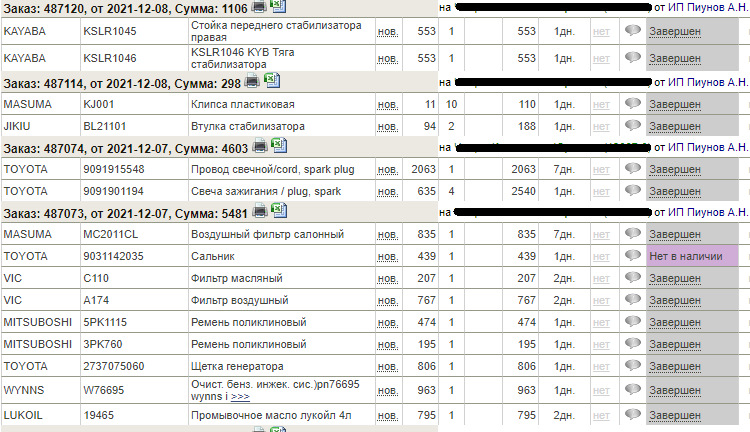This screenshot has height=432, width=750.
Task: Click Завершен status for KSLR1045
Action: (674, 32)
